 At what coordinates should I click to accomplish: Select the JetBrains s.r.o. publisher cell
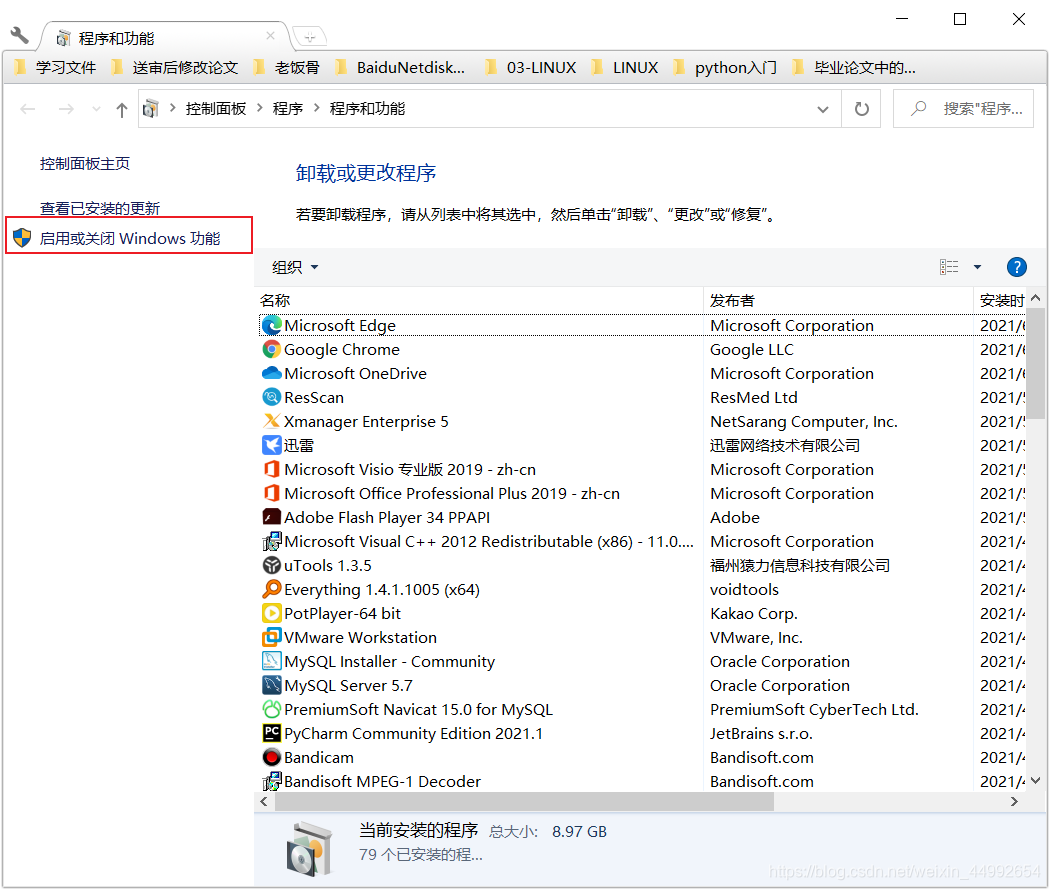761,733
